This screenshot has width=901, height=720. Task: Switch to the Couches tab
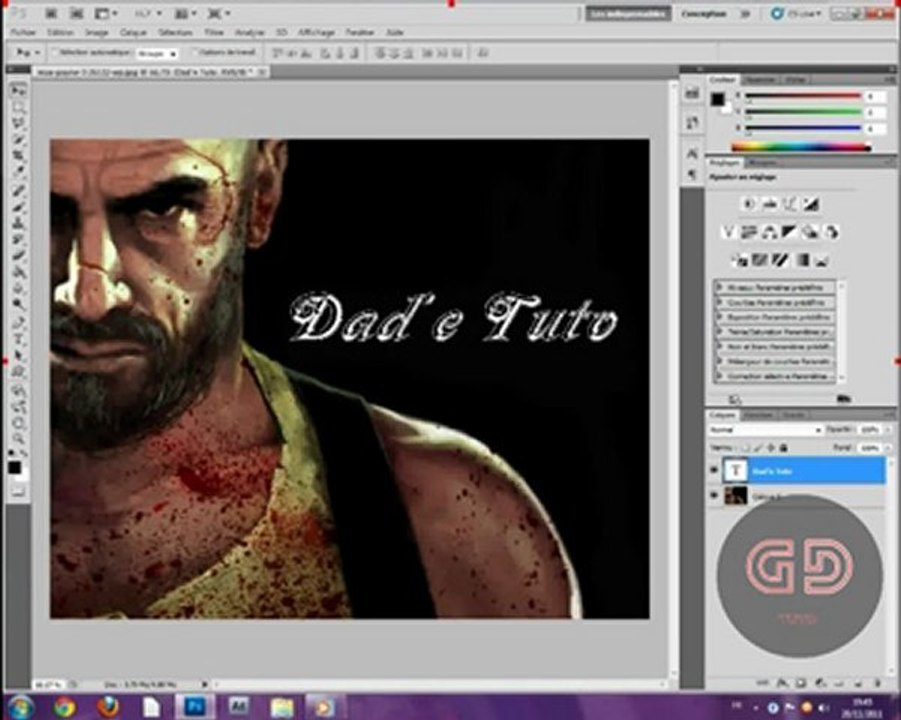pyautogui.click(x=758, y=414)
